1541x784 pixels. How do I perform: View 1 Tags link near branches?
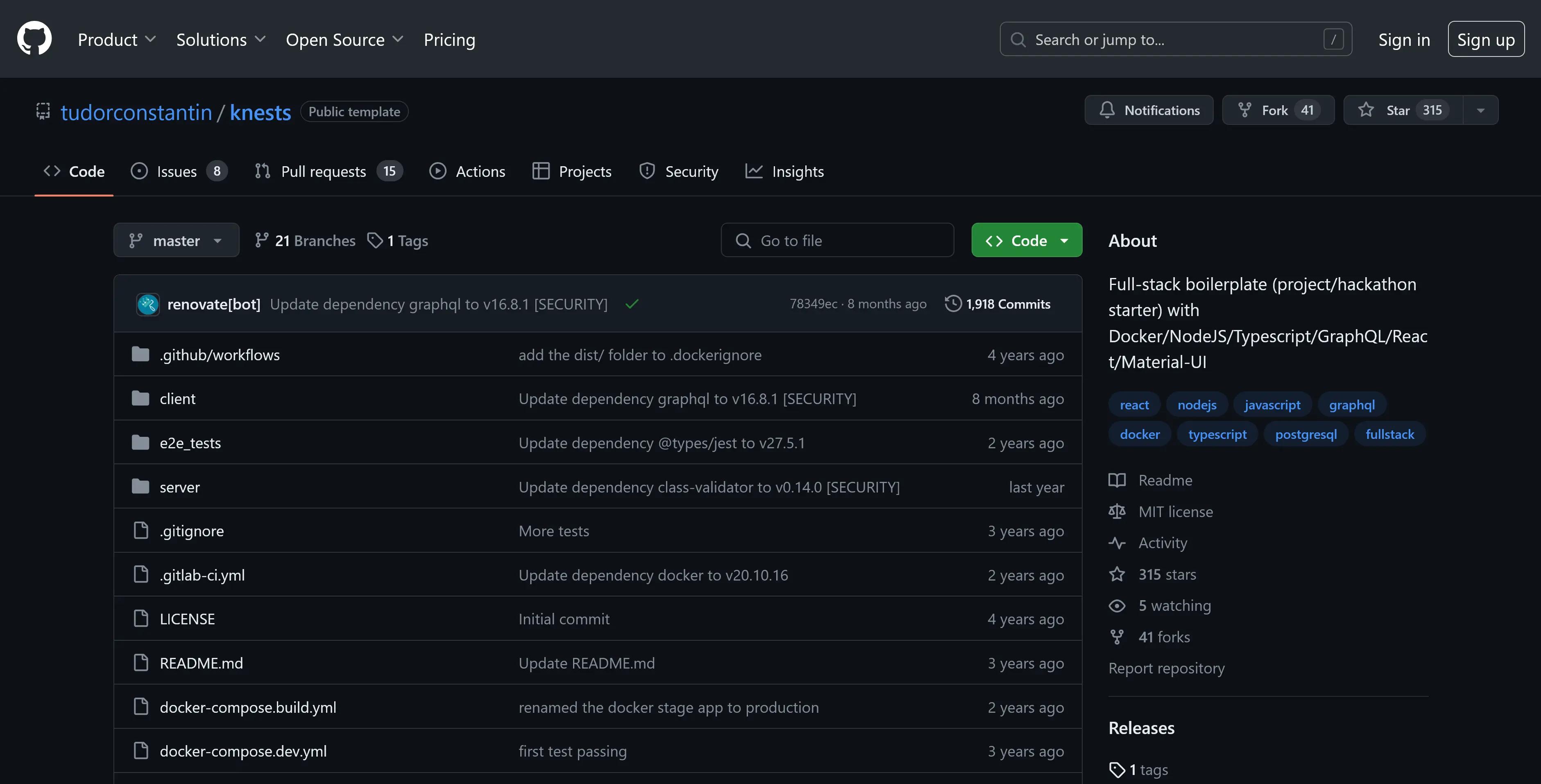tap(398, 240)
